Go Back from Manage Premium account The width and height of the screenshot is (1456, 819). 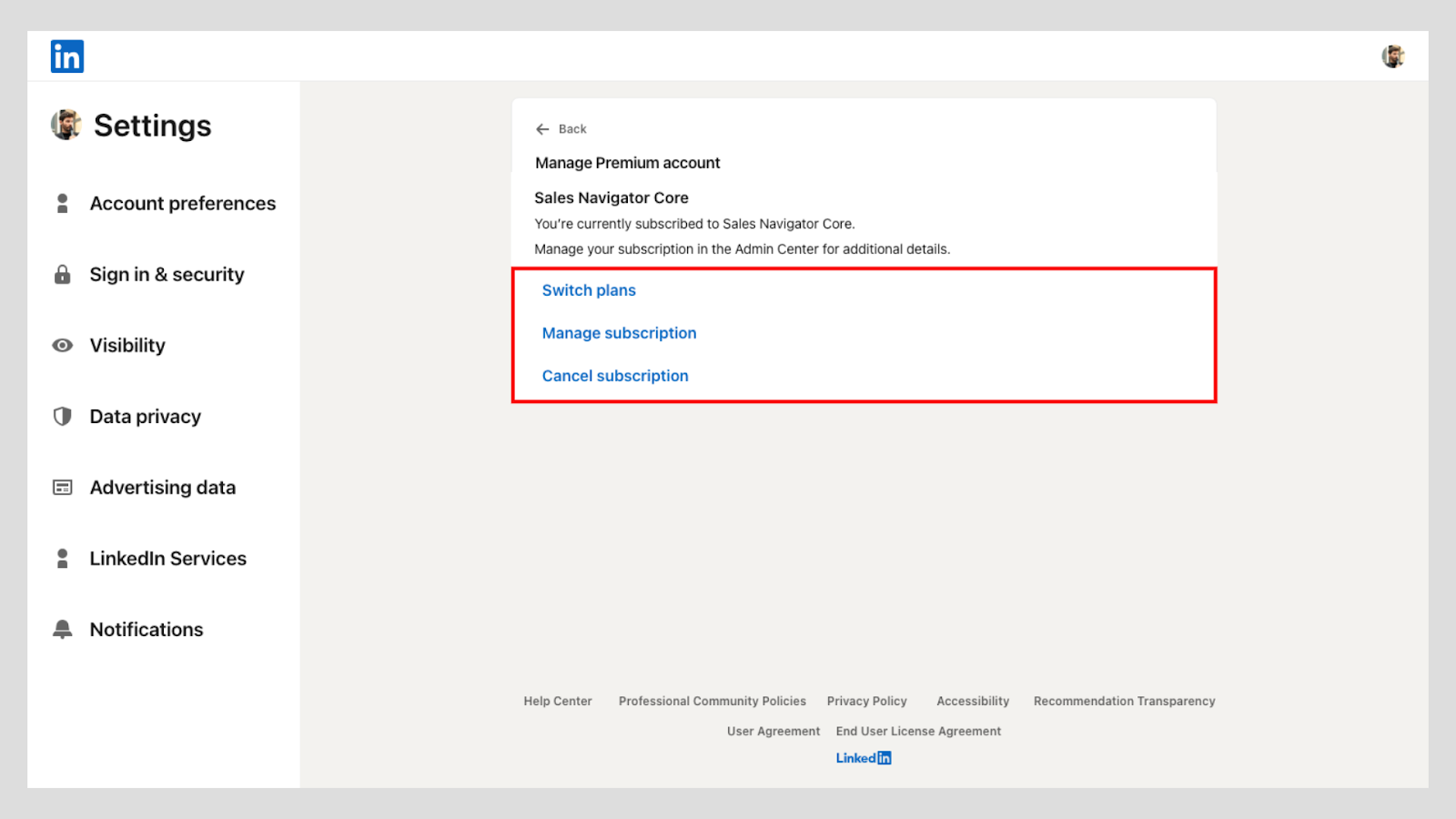tap(561, 129)
